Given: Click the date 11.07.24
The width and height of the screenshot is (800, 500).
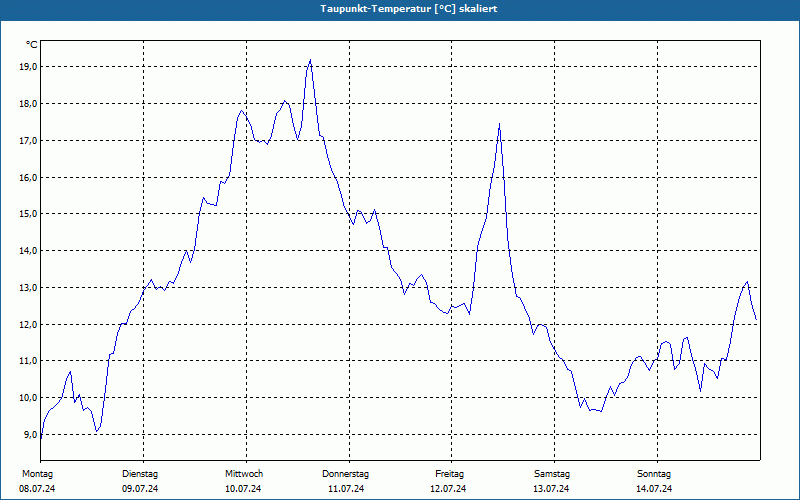Looking at the screenshot, I should [346, 489].
